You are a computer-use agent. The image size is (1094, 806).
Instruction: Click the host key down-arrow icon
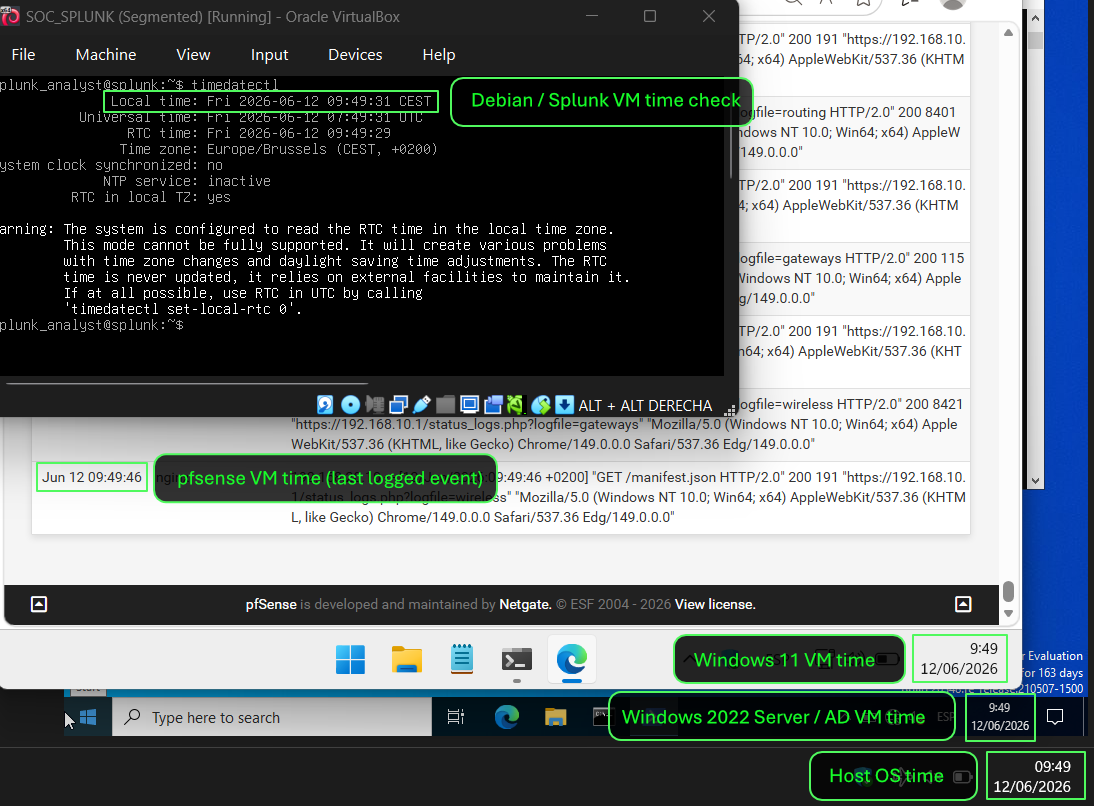tap(564, 405)
